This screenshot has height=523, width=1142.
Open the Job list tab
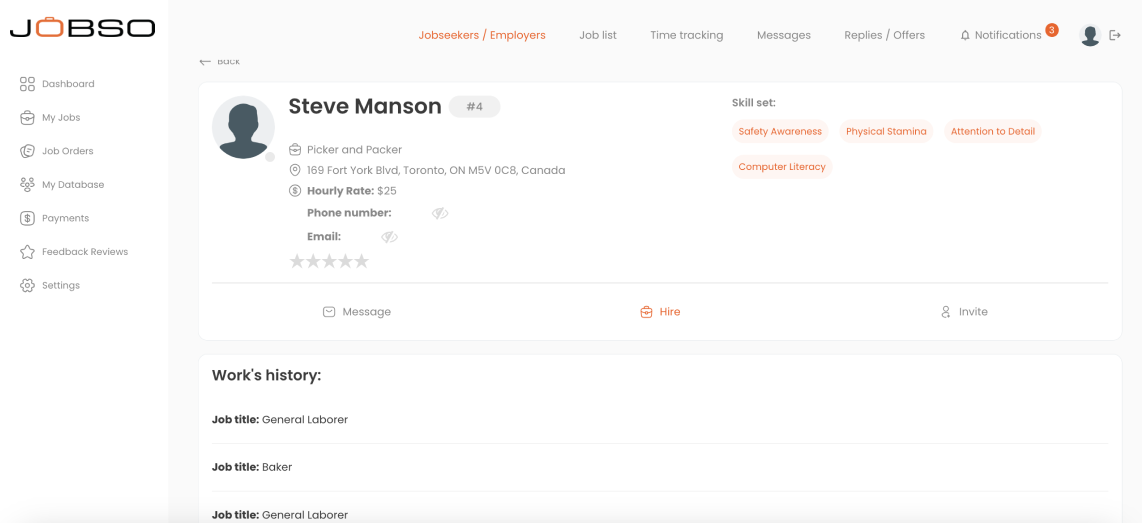(x=598, y=35)
